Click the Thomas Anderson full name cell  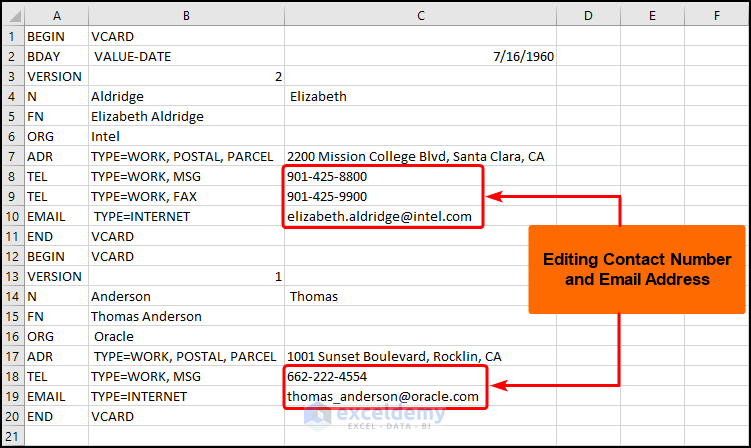pos(186,316)
